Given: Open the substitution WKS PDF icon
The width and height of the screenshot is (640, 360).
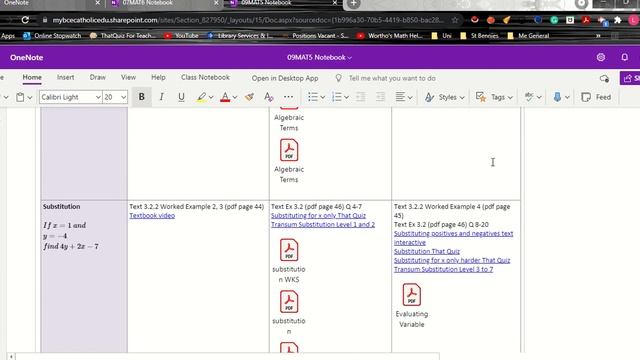Looking at the screenshot, I should (x=289, y=250).
